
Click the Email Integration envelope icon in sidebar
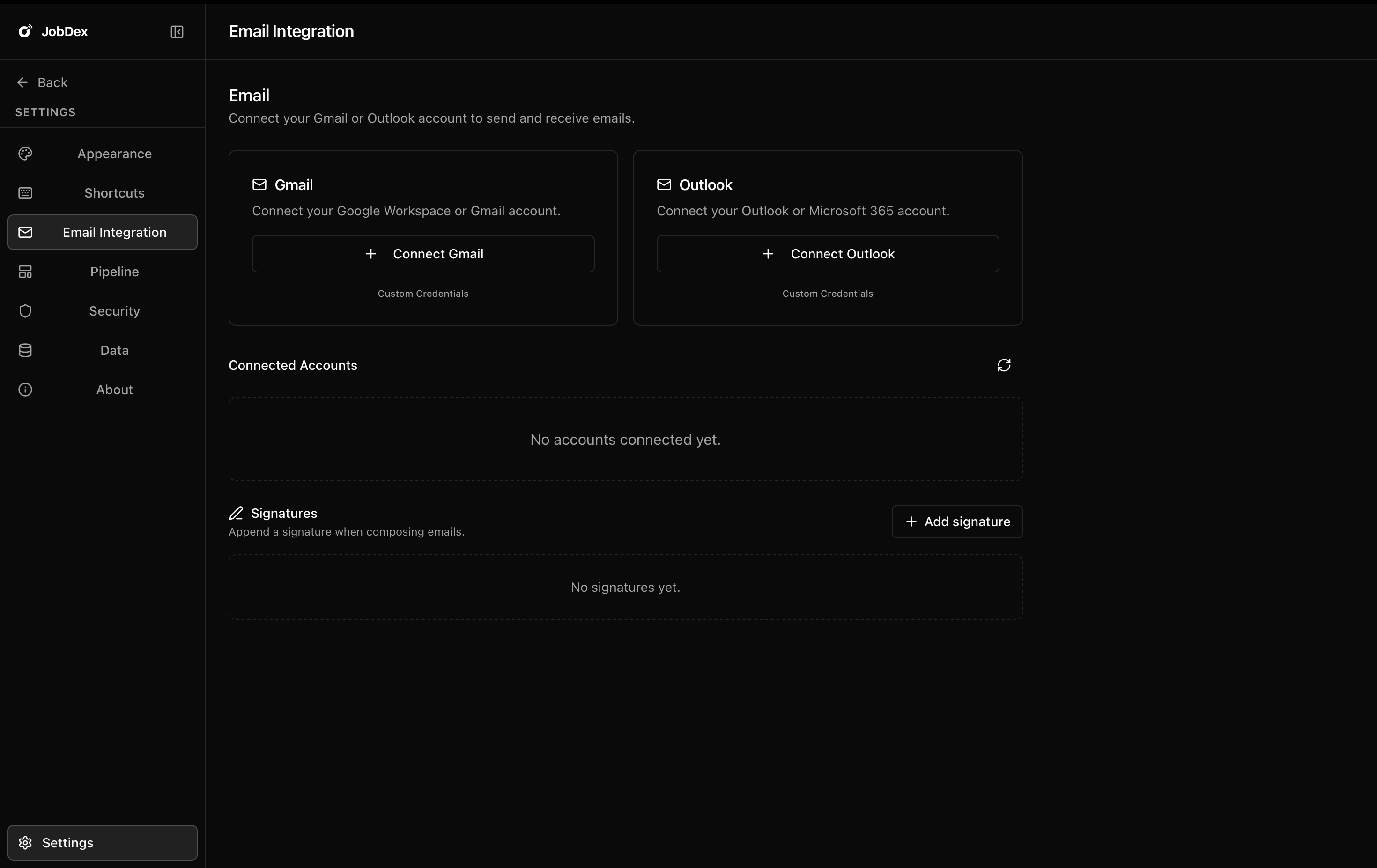(25, 232)
